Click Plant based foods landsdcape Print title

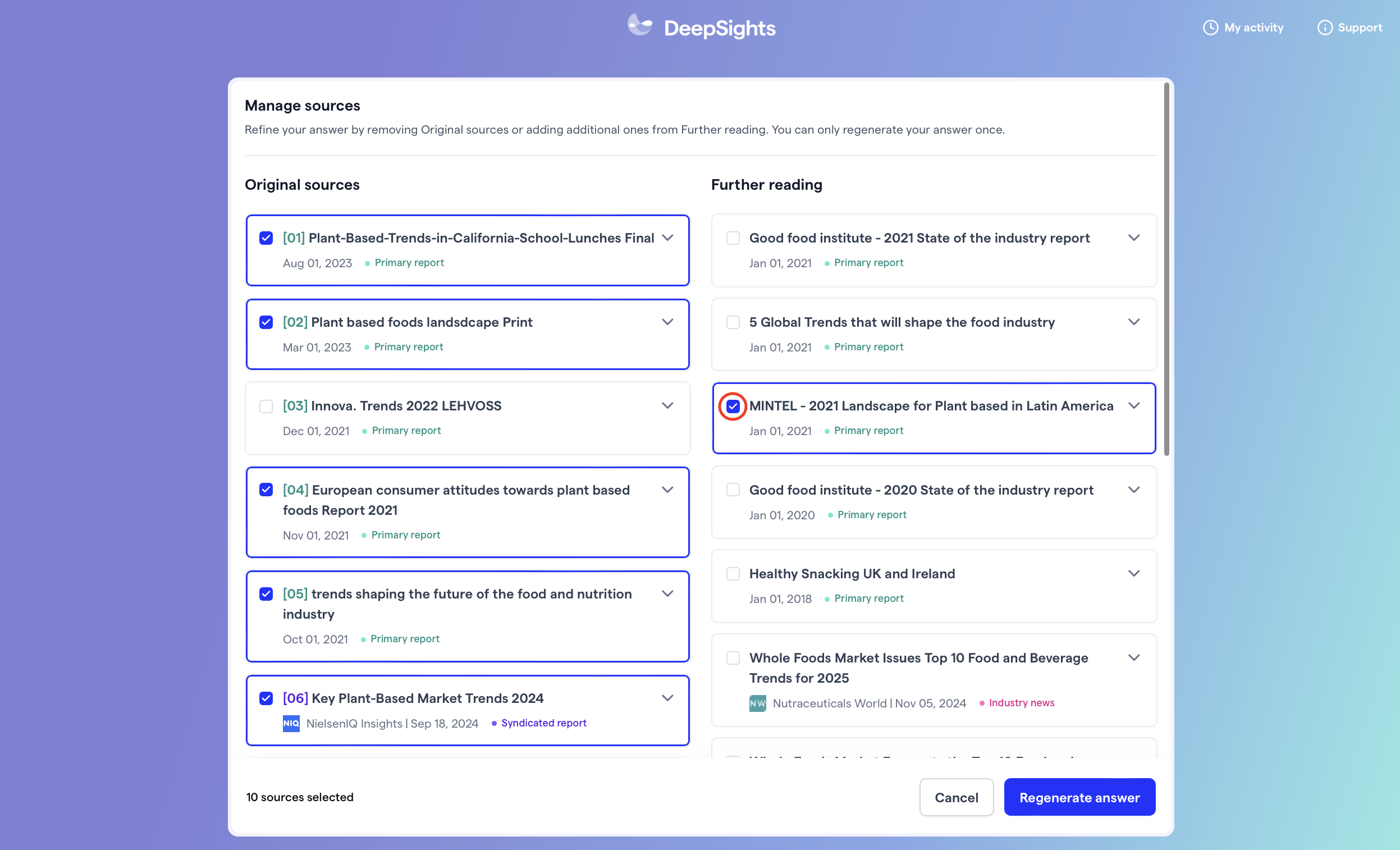coord(422,322)
